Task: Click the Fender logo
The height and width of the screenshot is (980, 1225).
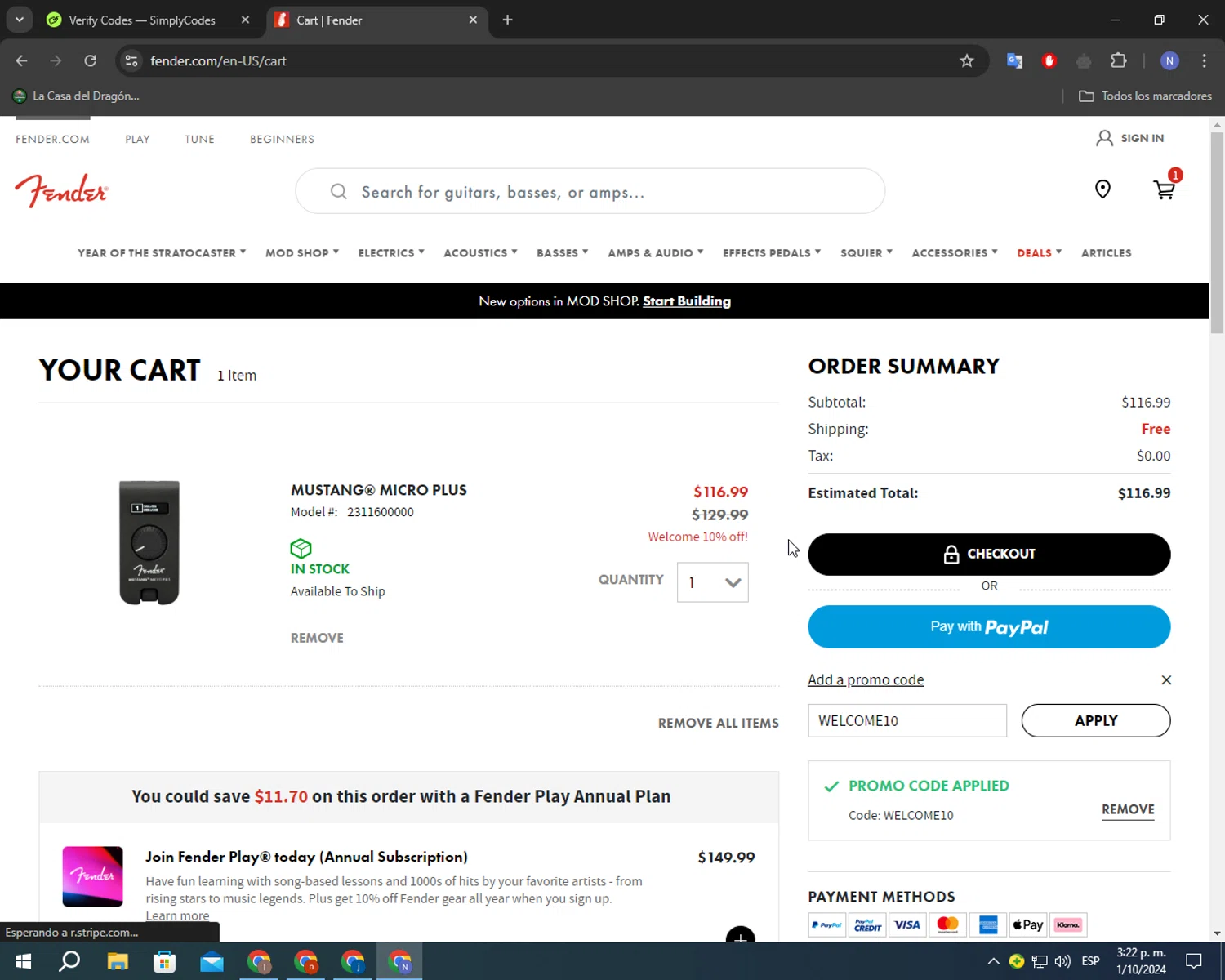Action: (x=61, y=190)
